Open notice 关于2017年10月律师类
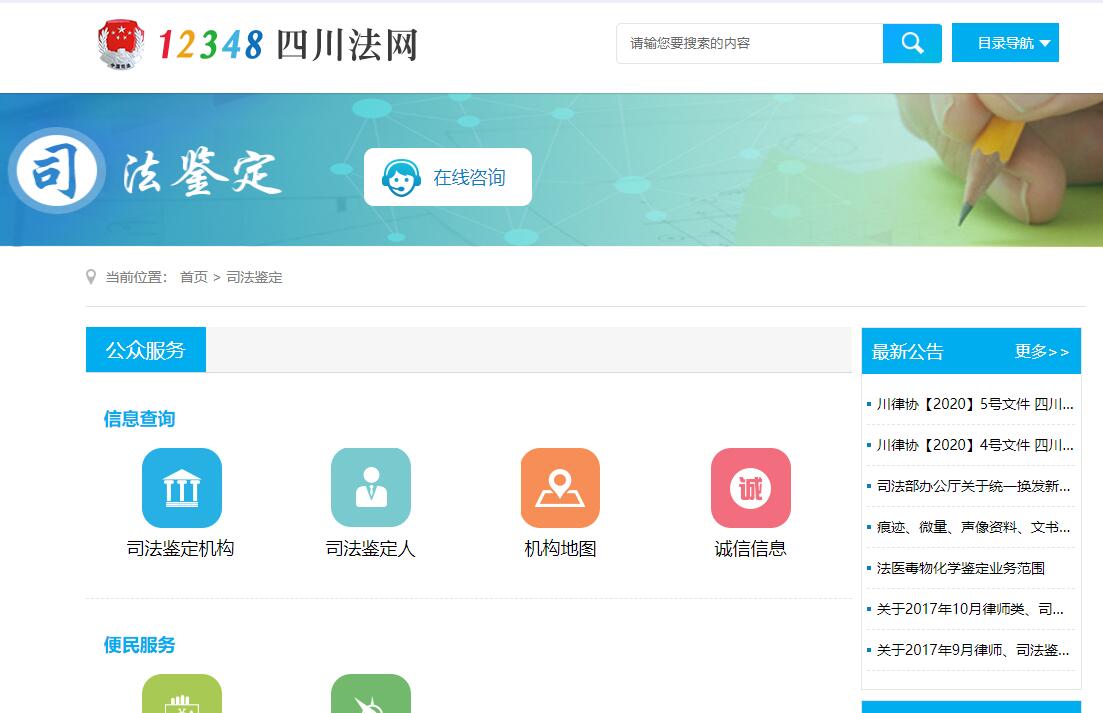This screenshot has width=1103, height=713. (970, 609)
